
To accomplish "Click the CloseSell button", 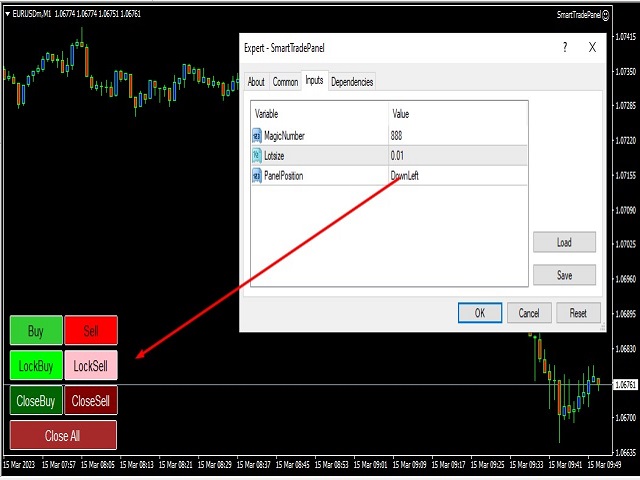I will (91, 400).
